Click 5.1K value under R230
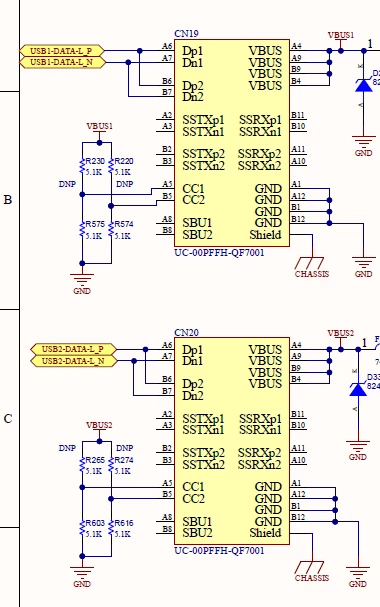This screenshot has height=607, width=380. [x=94, y=172]
